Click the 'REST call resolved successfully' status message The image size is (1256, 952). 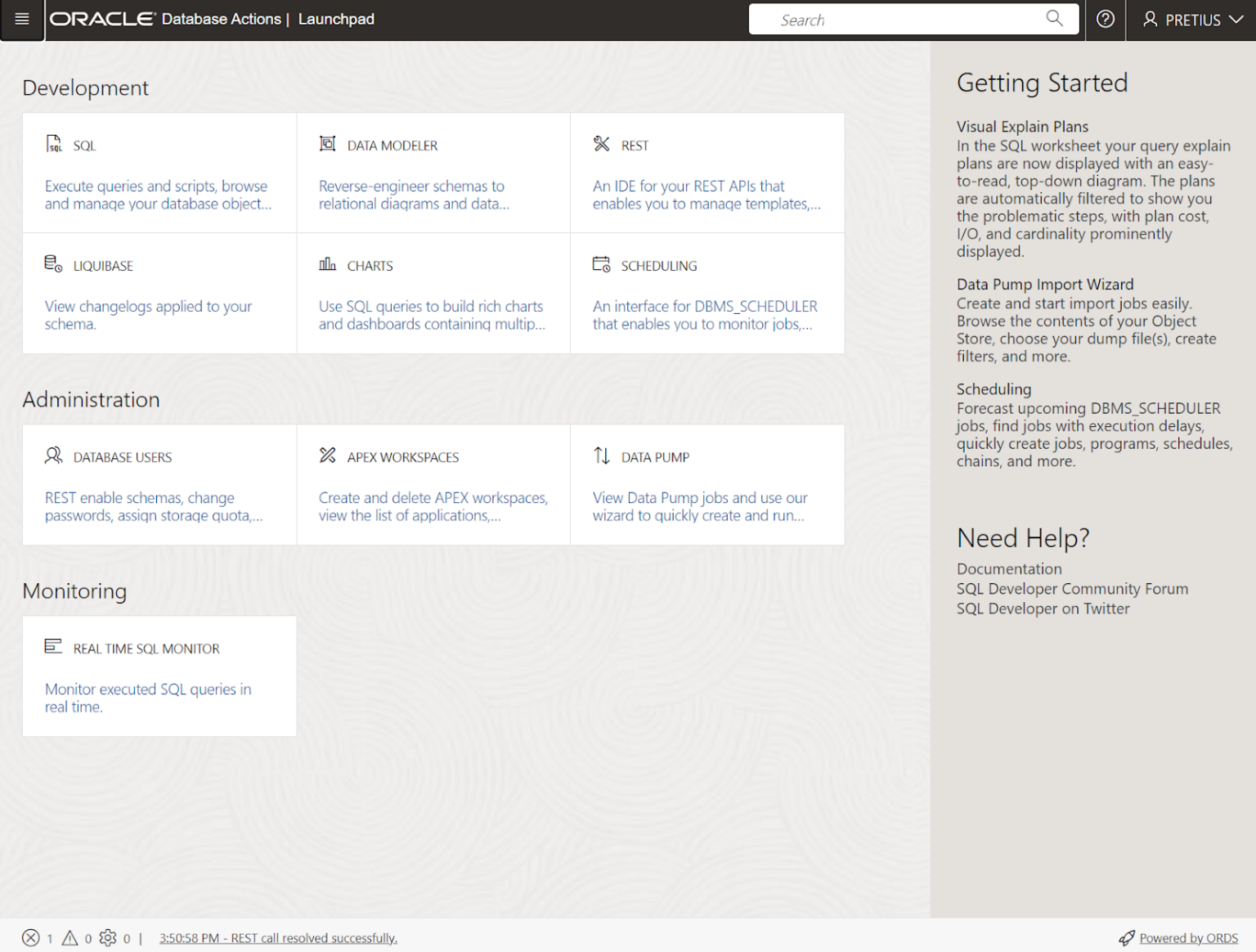(x=278, y=938)
